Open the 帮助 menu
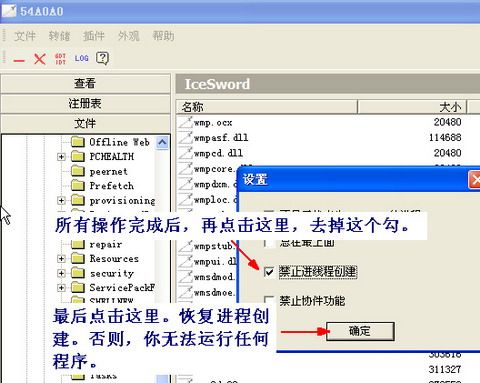Screen dimensions: 480x383 (x=163, y=36)
